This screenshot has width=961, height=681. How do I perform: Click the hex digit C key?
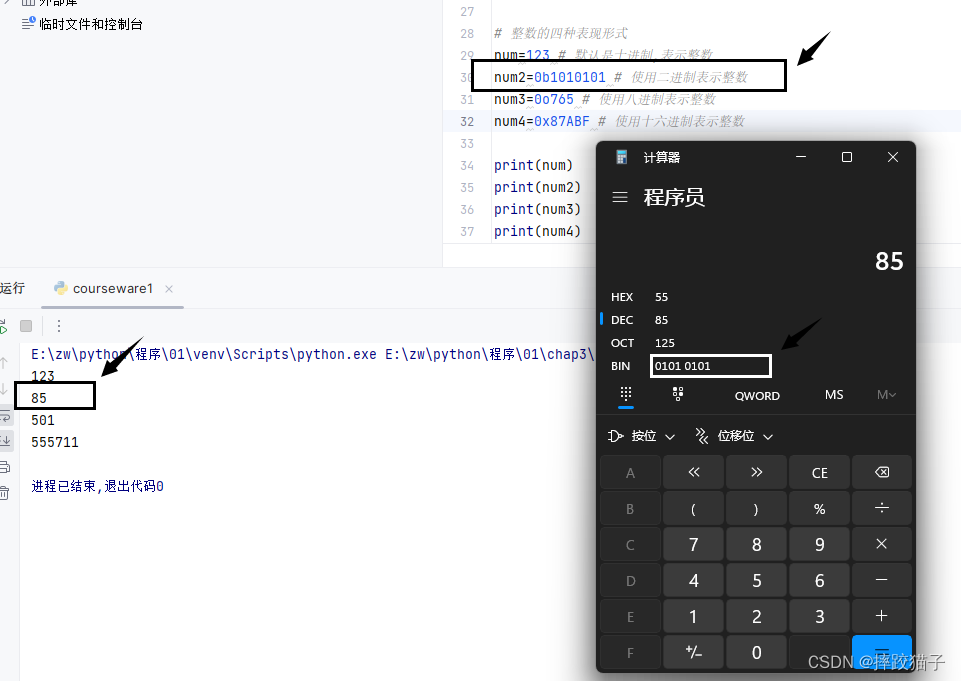631,544
